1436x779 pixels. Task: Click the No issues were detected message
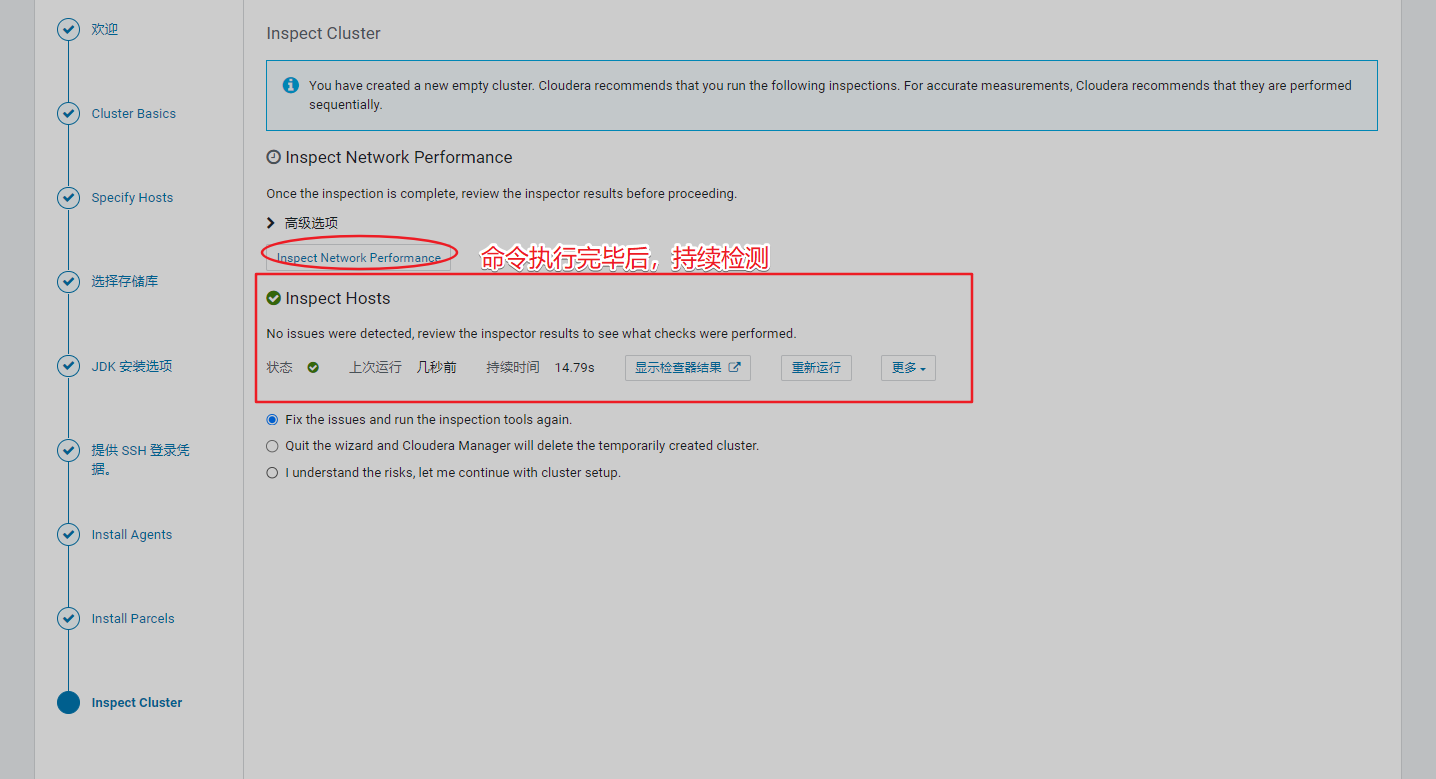[x=531, y=334]
